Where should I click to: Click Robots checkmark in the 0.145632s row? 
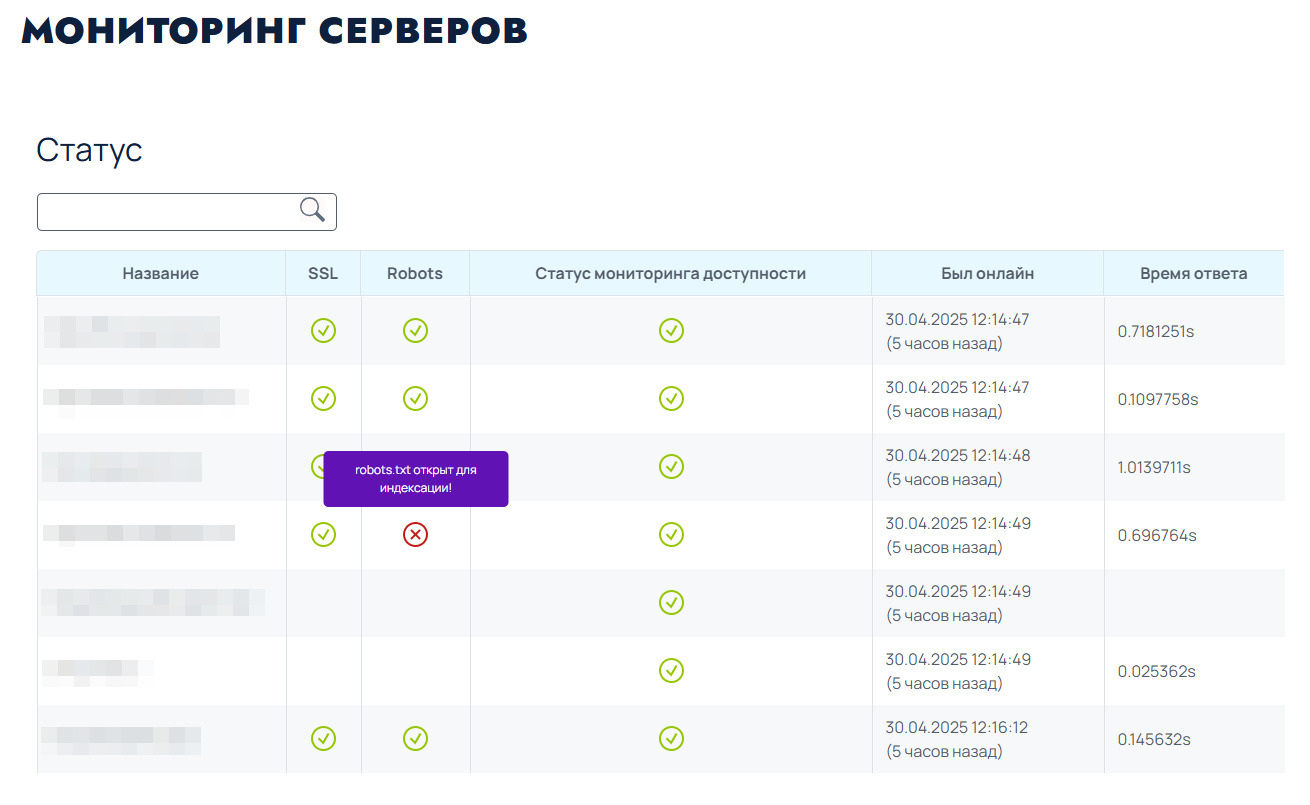(415, 738)
